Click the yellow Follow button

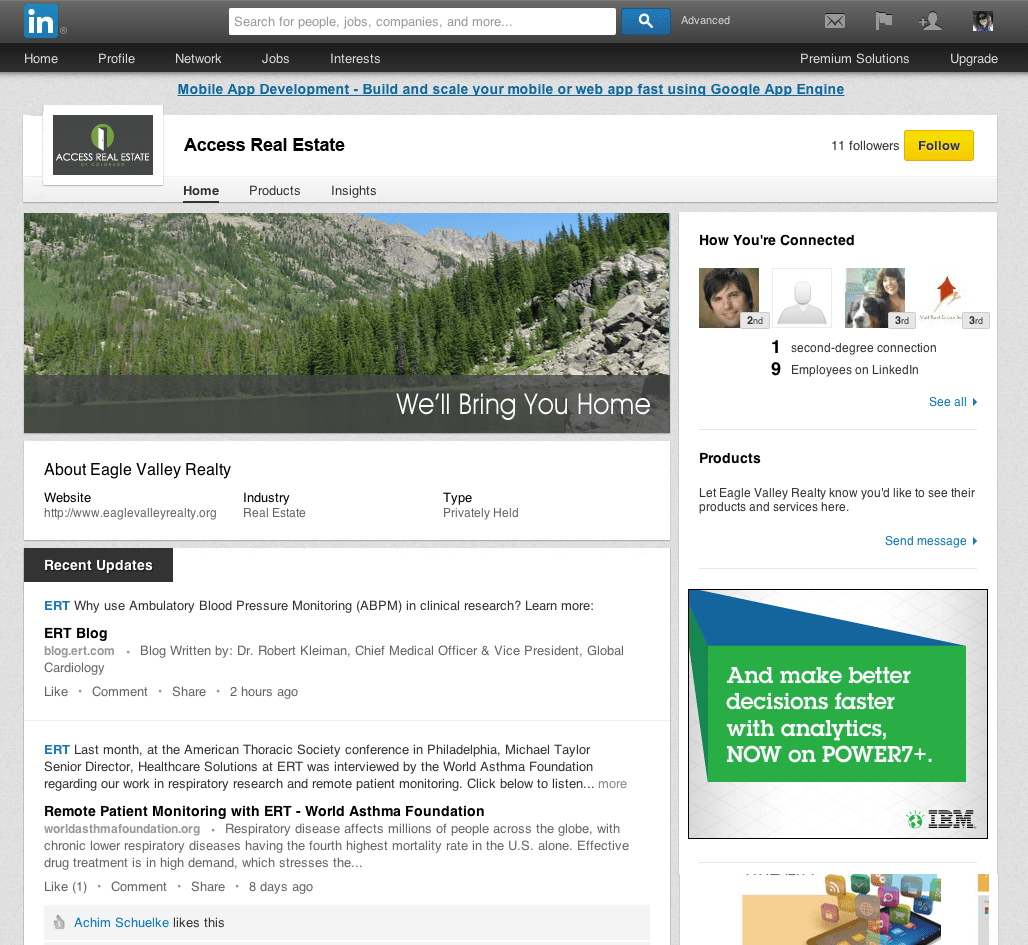(x=939, y=146)
